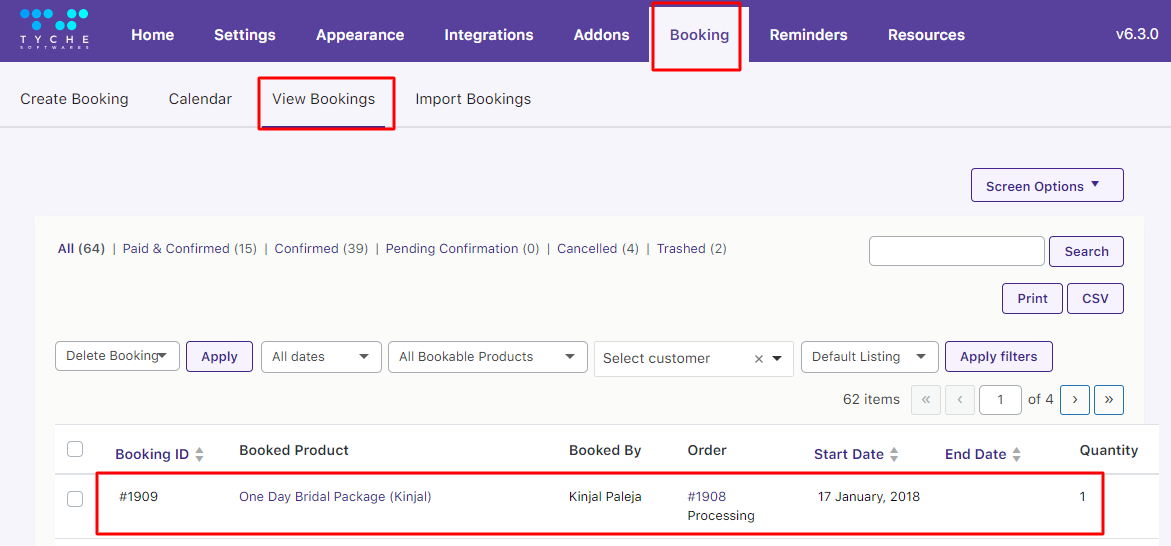Screen dimensions: 1171x546
Task: Sort by End Date arrows icon
Action: (1016, 455)
